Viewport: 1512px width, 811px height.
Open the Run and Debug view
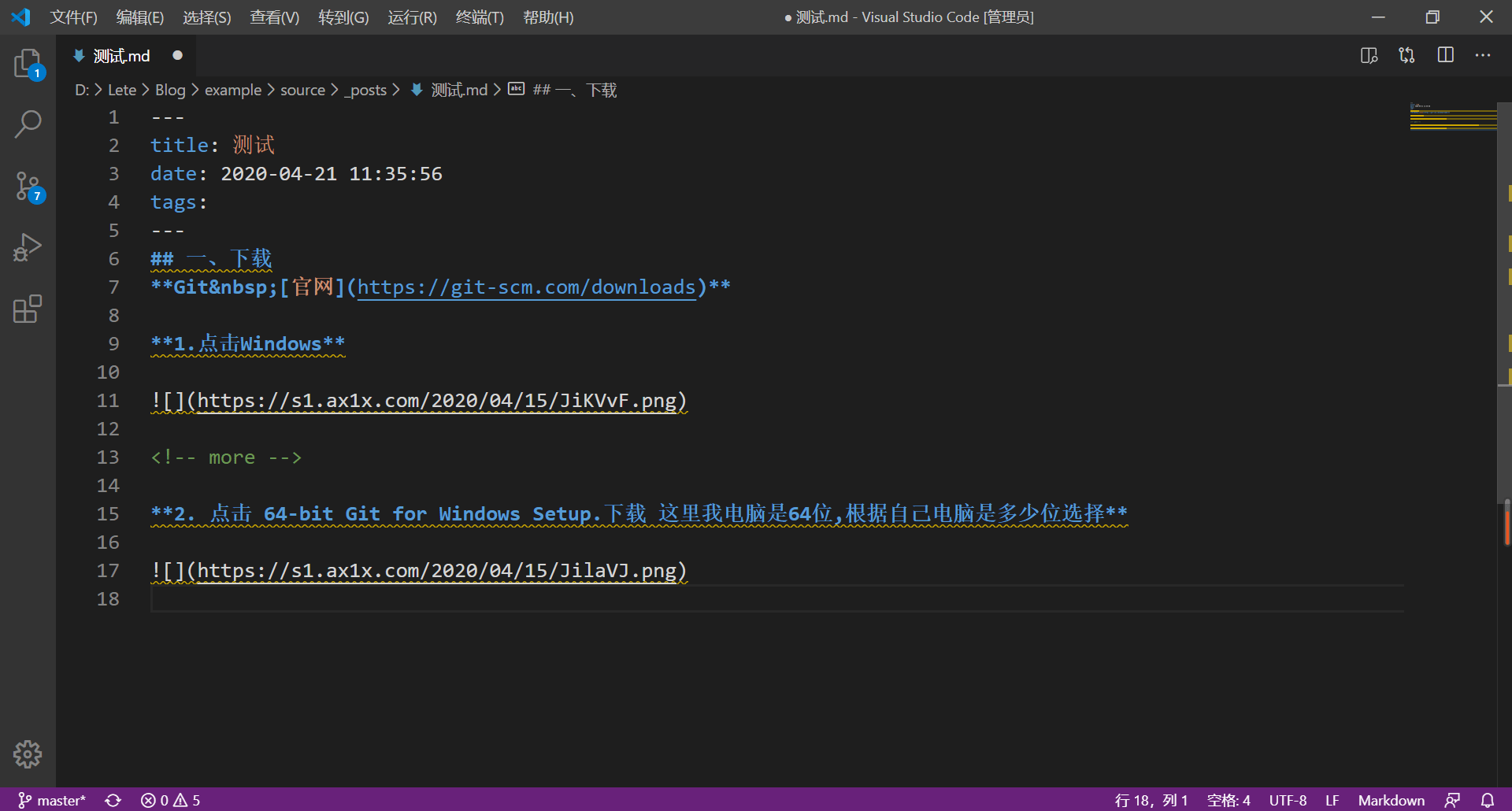(28, 247)
